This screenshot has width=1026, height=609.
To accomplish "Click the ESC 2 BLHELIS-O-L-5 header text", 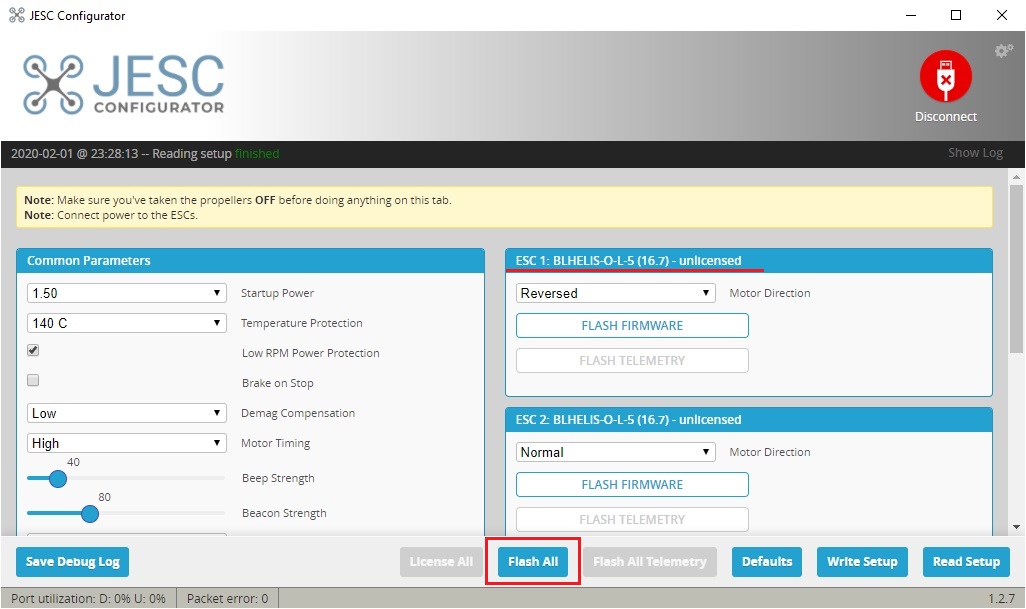I will pyautogui.click(x=628, y=420).
